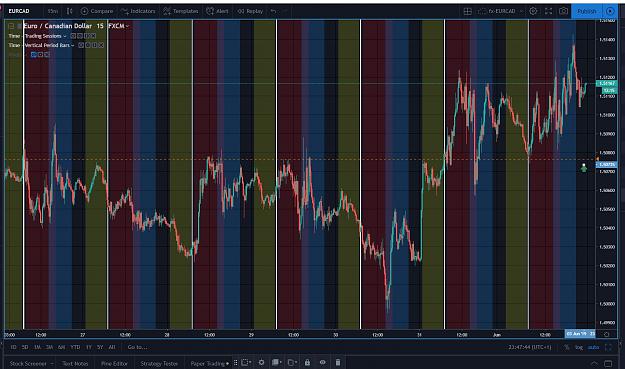The height and width of the screenshot is (369, 625).
Task: Open Vertical Period Bars settings
Action: click(x=88, y=45)
